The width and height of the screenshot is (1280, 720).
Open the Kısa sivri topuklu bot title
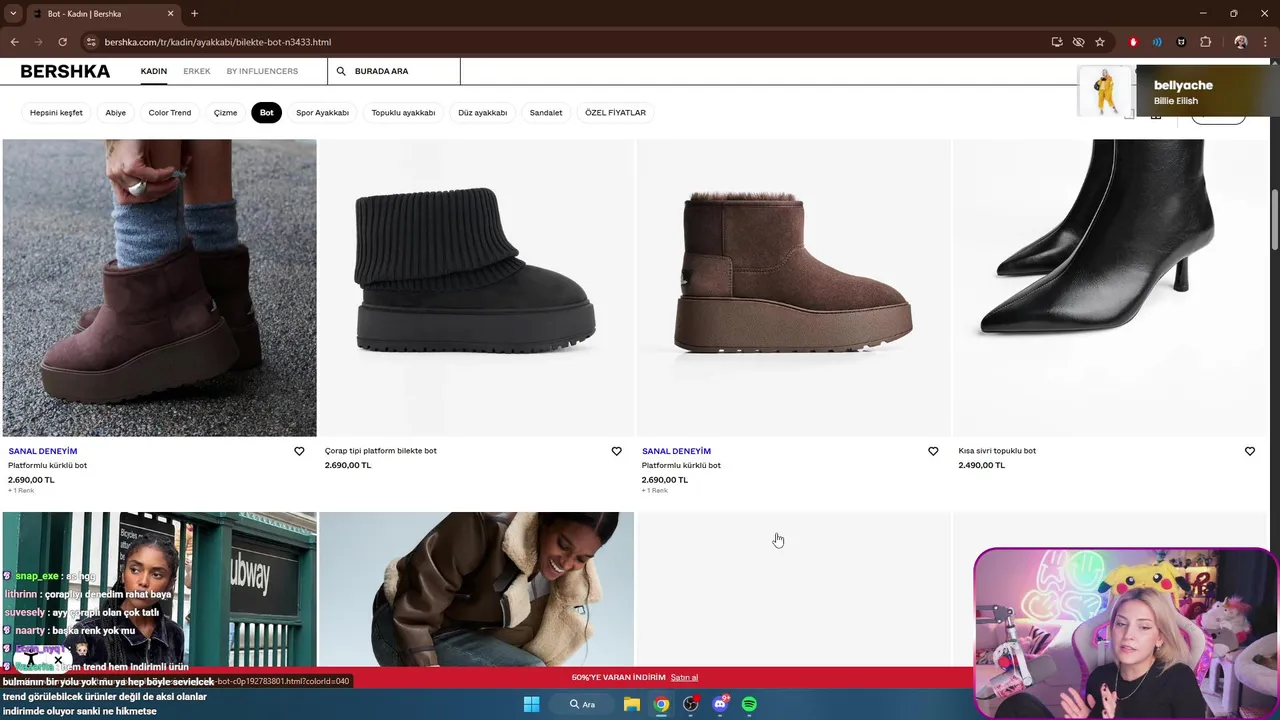pos(997,451)
